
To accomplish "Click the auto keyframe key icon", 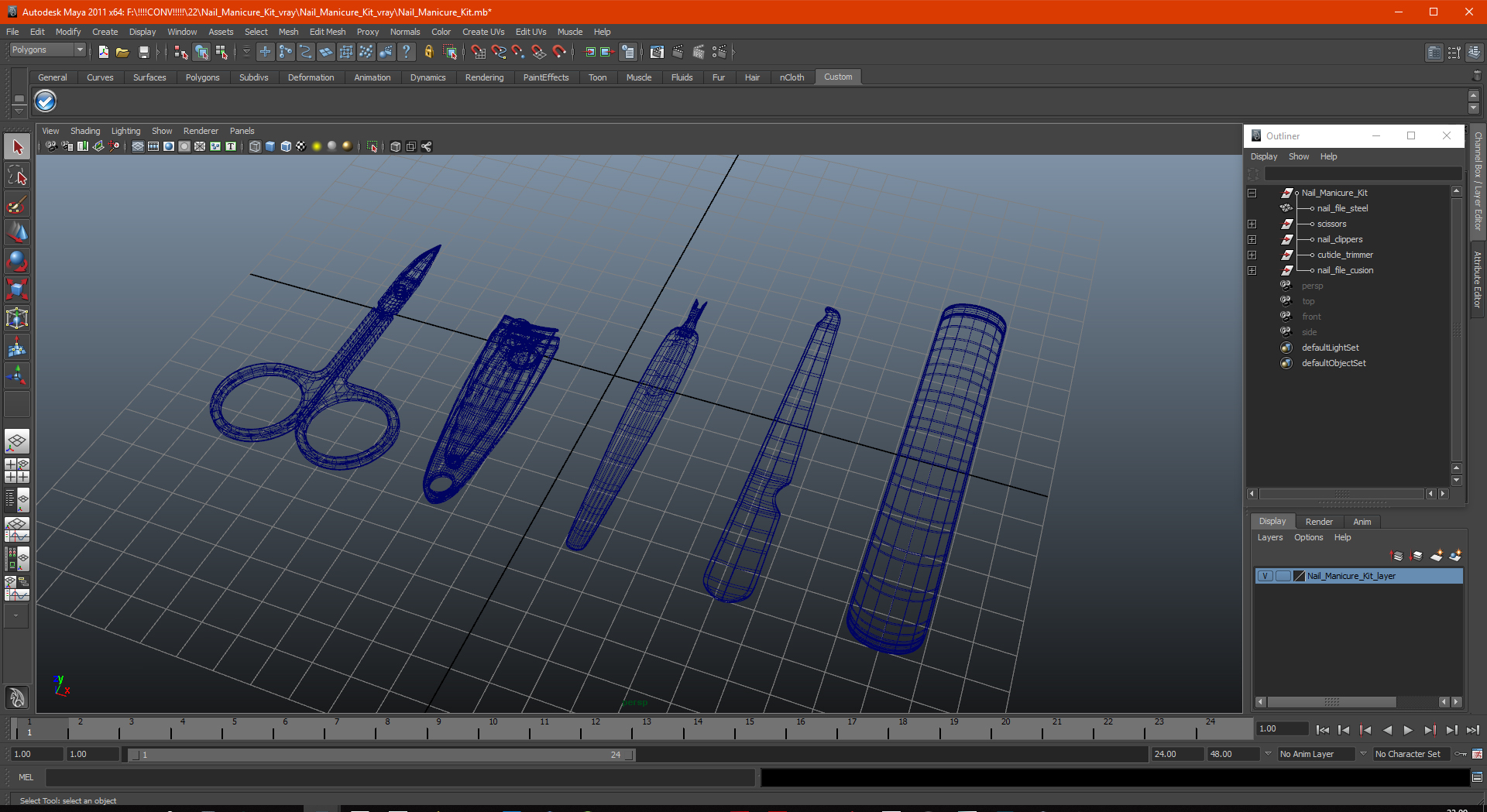I will (x=1461, y=754).
